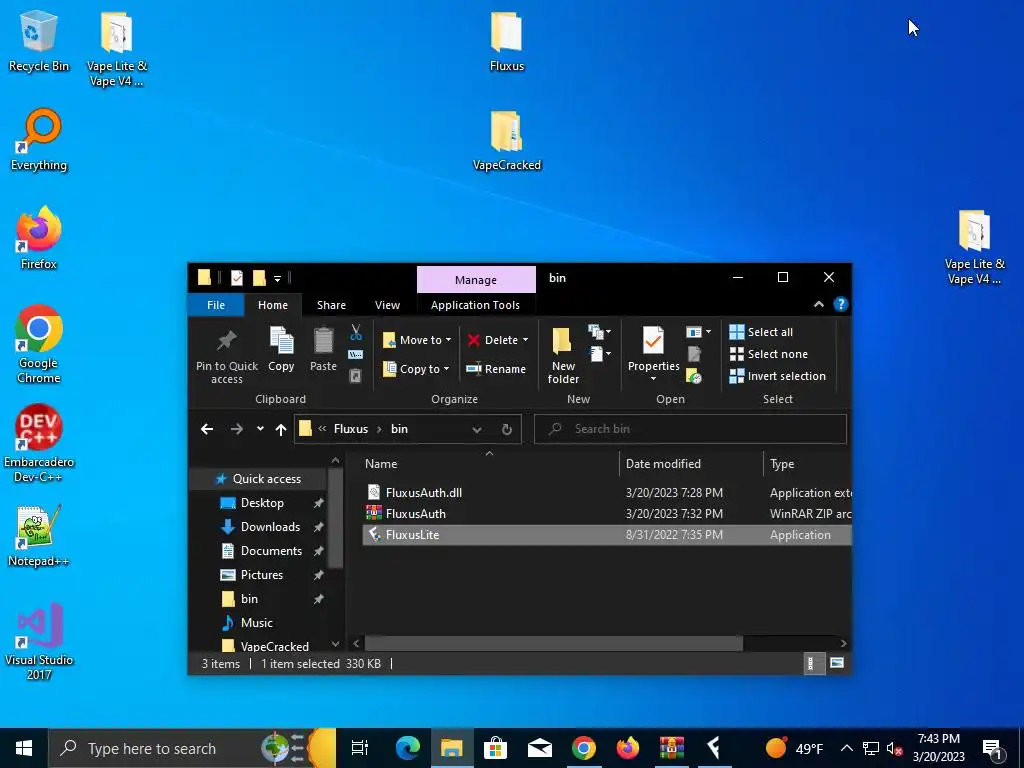This screenshot has width=1024, height=768.
Task: Select the Embarcadero Dev-C++ desktop shortcut
Action: 39,443
